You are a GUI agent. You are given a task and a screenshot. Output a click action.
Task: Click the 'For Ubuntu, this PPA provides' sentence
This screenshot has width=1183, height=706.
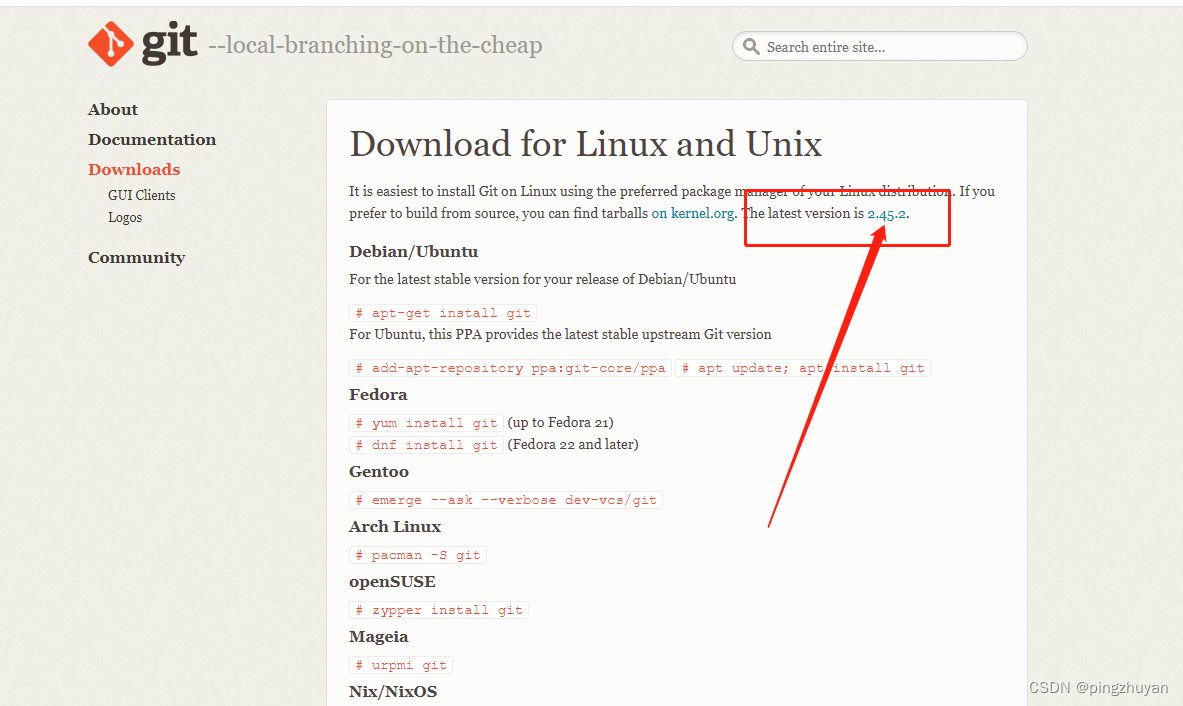[x=561, y=334]
